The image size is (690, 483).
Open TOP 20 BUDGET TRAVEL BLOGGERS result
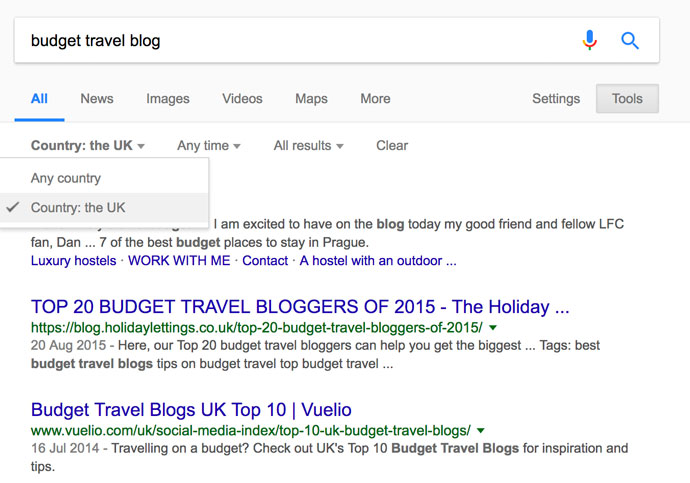pyautogui.click(x=300, y=307)
